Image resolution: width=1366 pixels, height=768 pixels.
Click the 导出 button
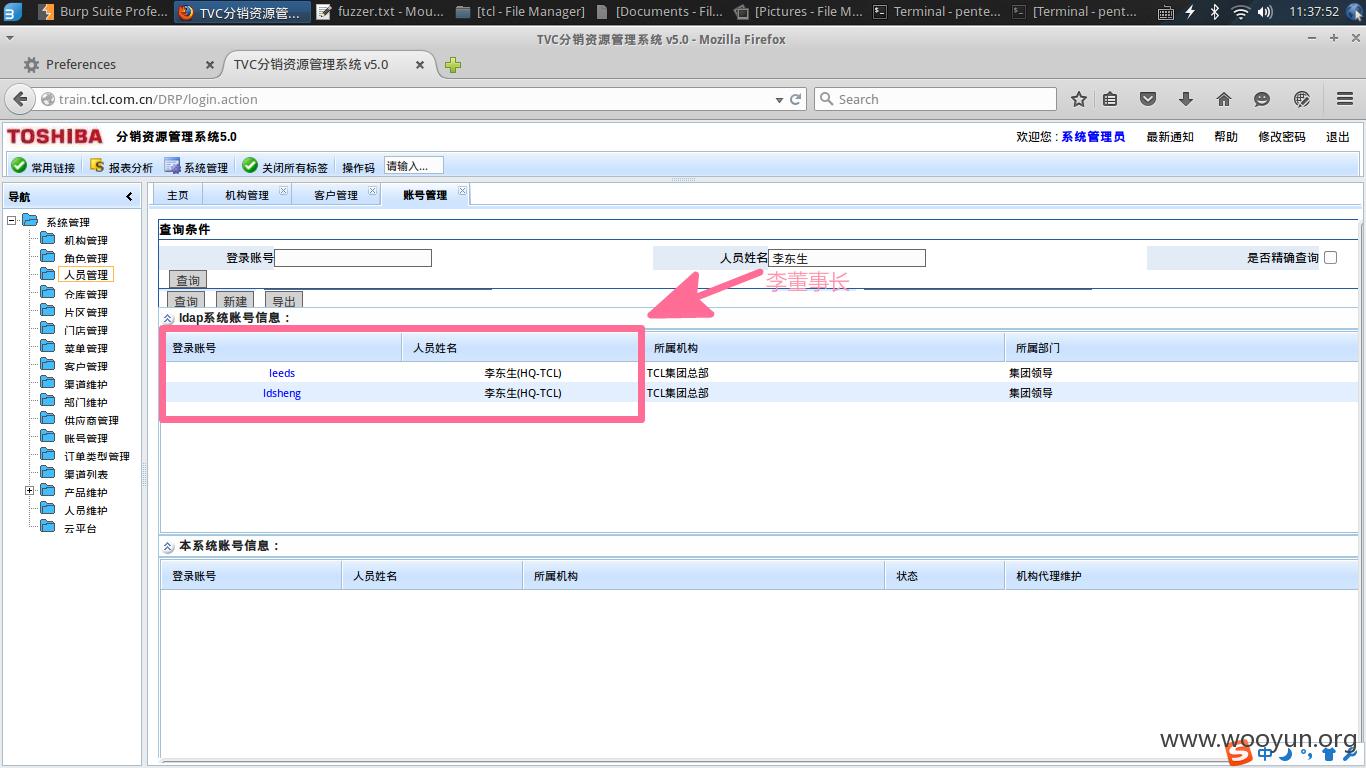tap(284, 301)
